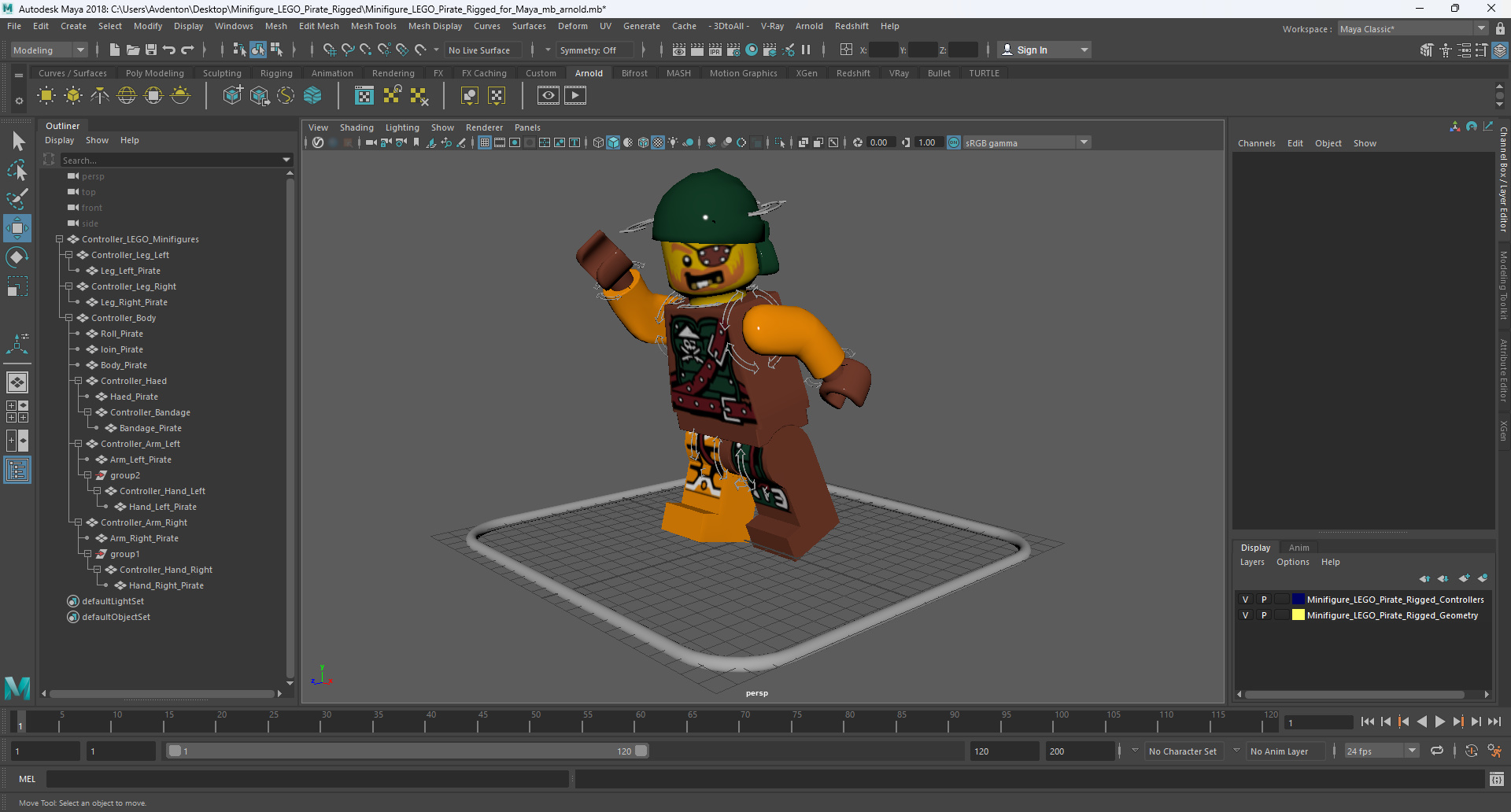Toggle auto keyframe button
The image size is (1511, 812).
(1471, 751)
